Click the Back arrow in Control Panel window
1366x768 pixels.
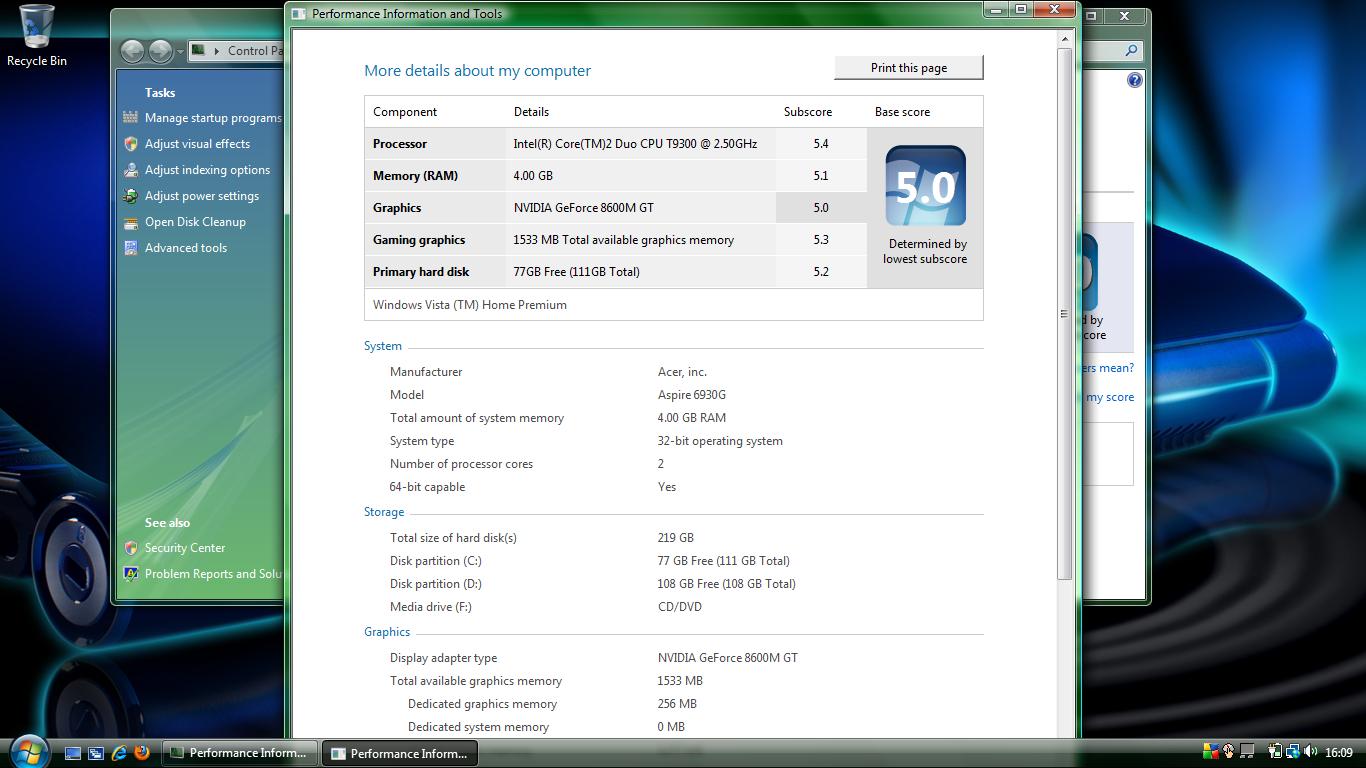(x=131, y=50)
